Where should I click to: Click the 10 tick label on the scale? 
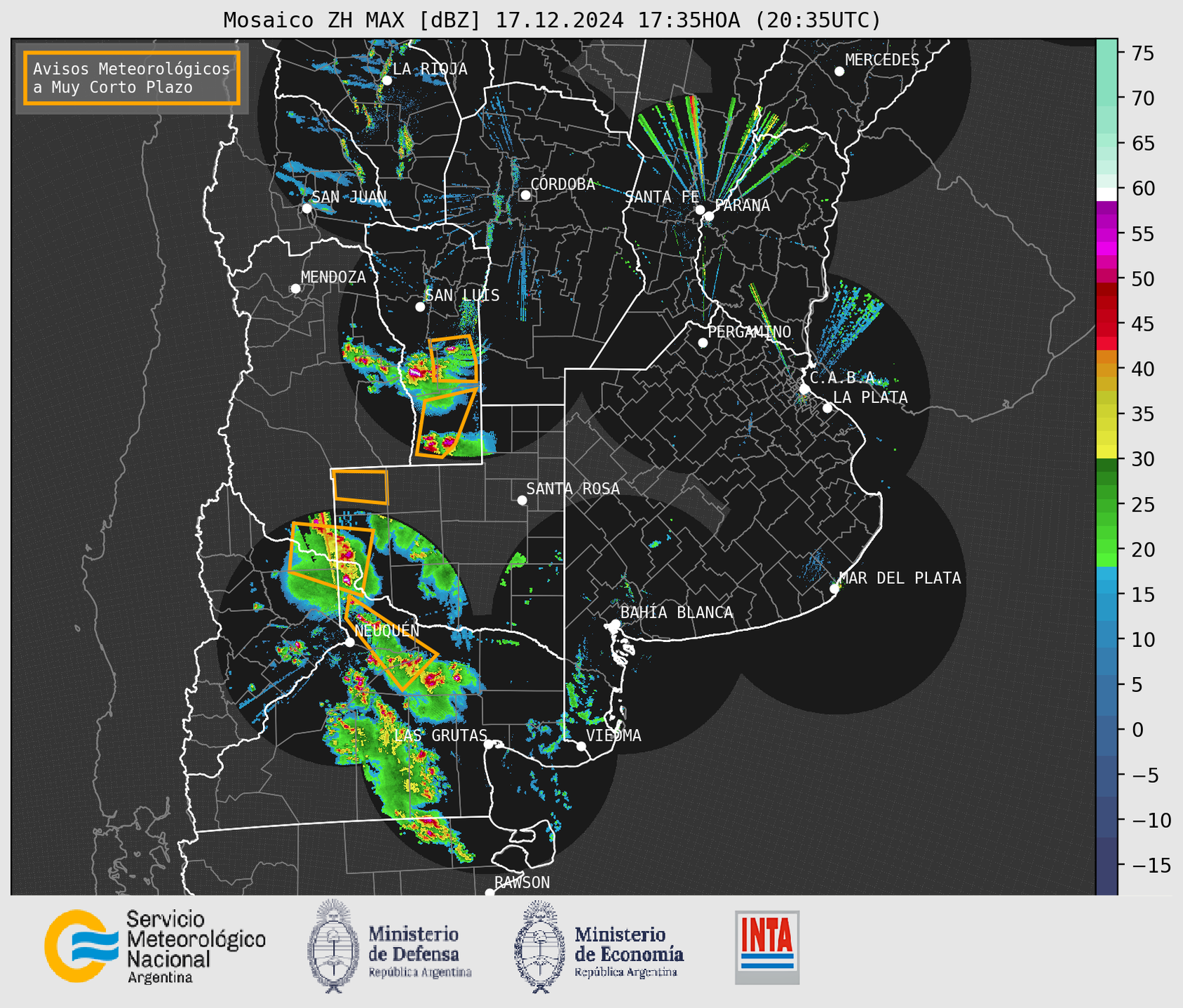pos(1142,639)
